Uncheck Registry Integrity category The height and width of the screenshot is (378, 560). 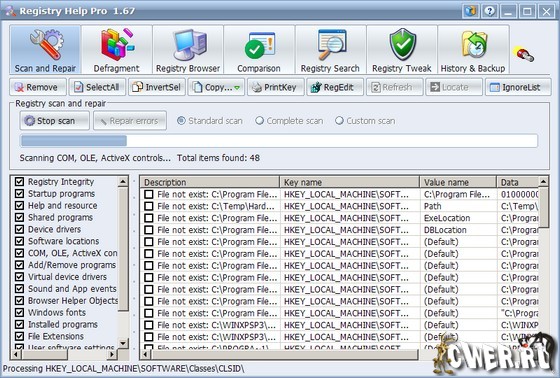[19, 182]
